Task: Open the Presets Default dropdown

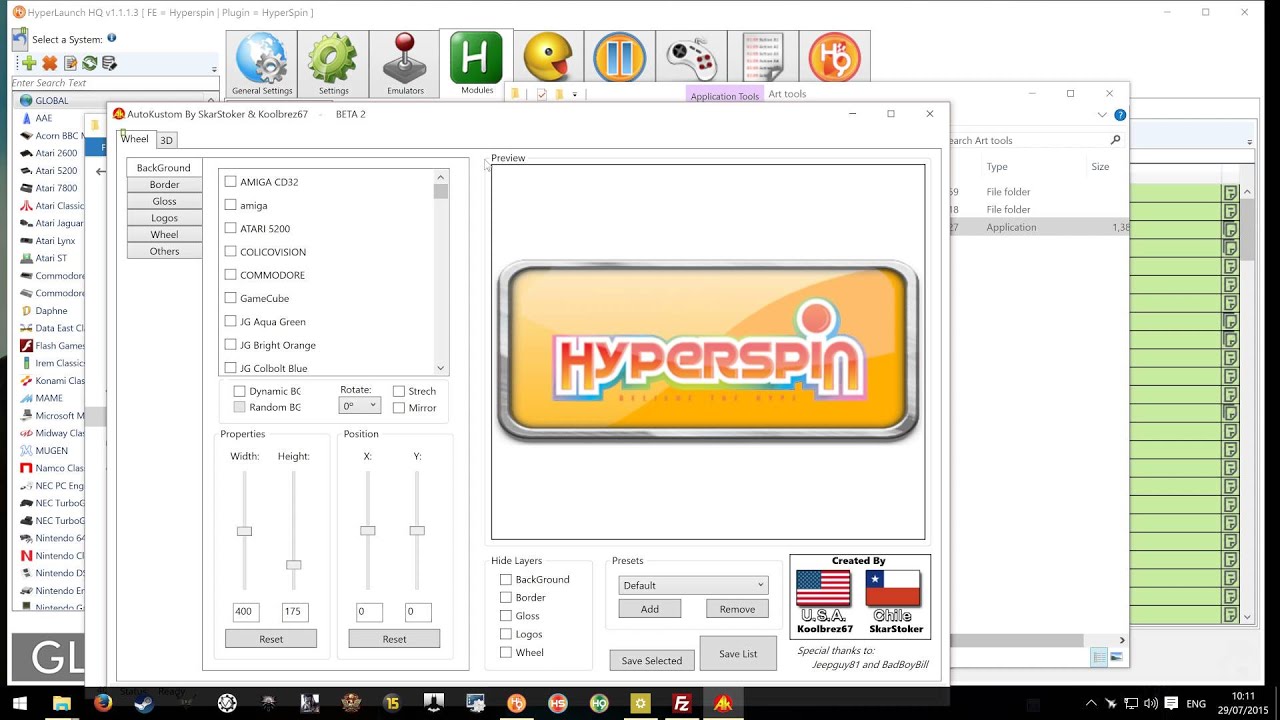Action: click(693, 585)
